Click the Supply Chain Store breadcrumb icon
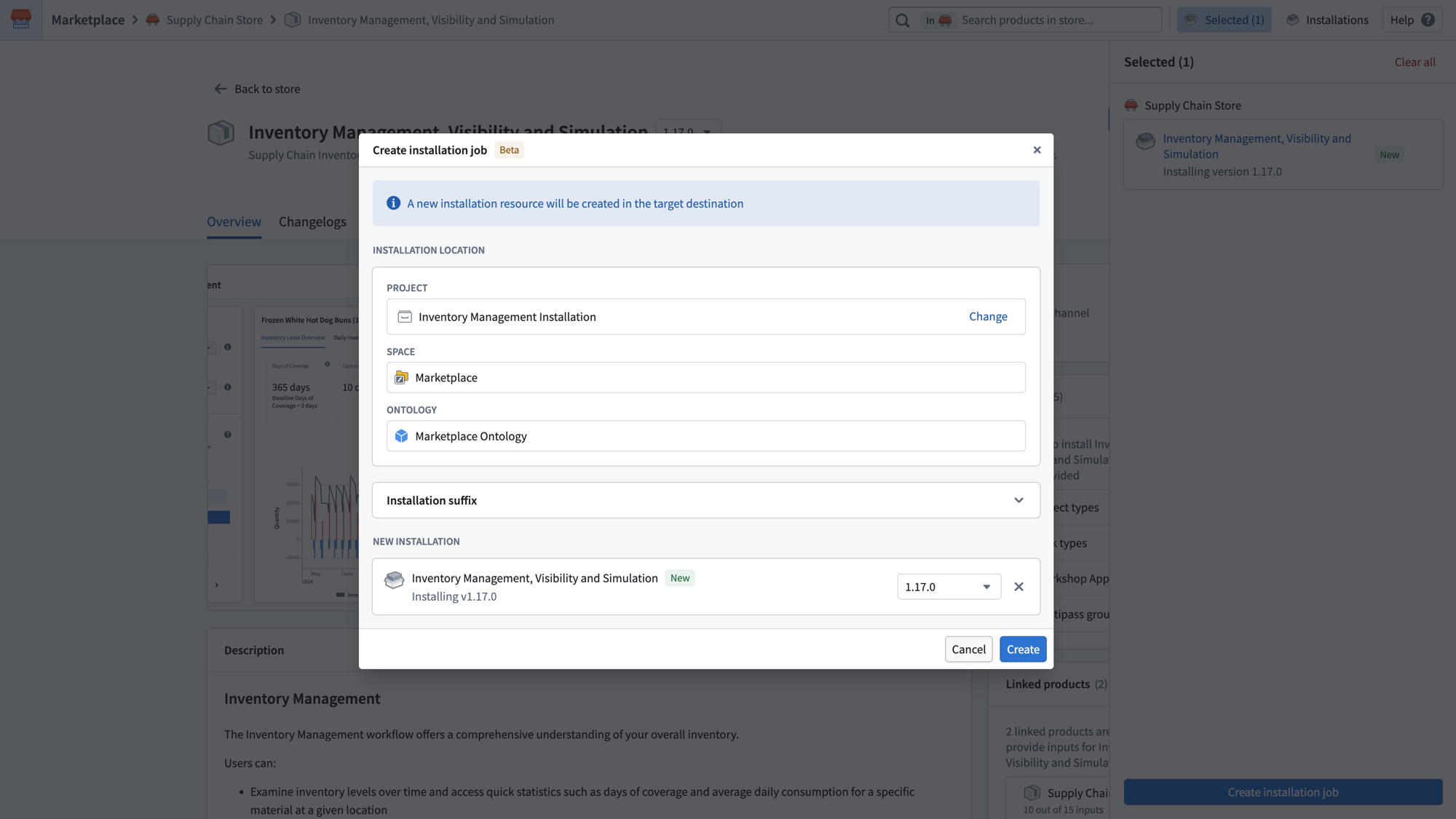The image size is (1456, 819). tap(153, 20)
